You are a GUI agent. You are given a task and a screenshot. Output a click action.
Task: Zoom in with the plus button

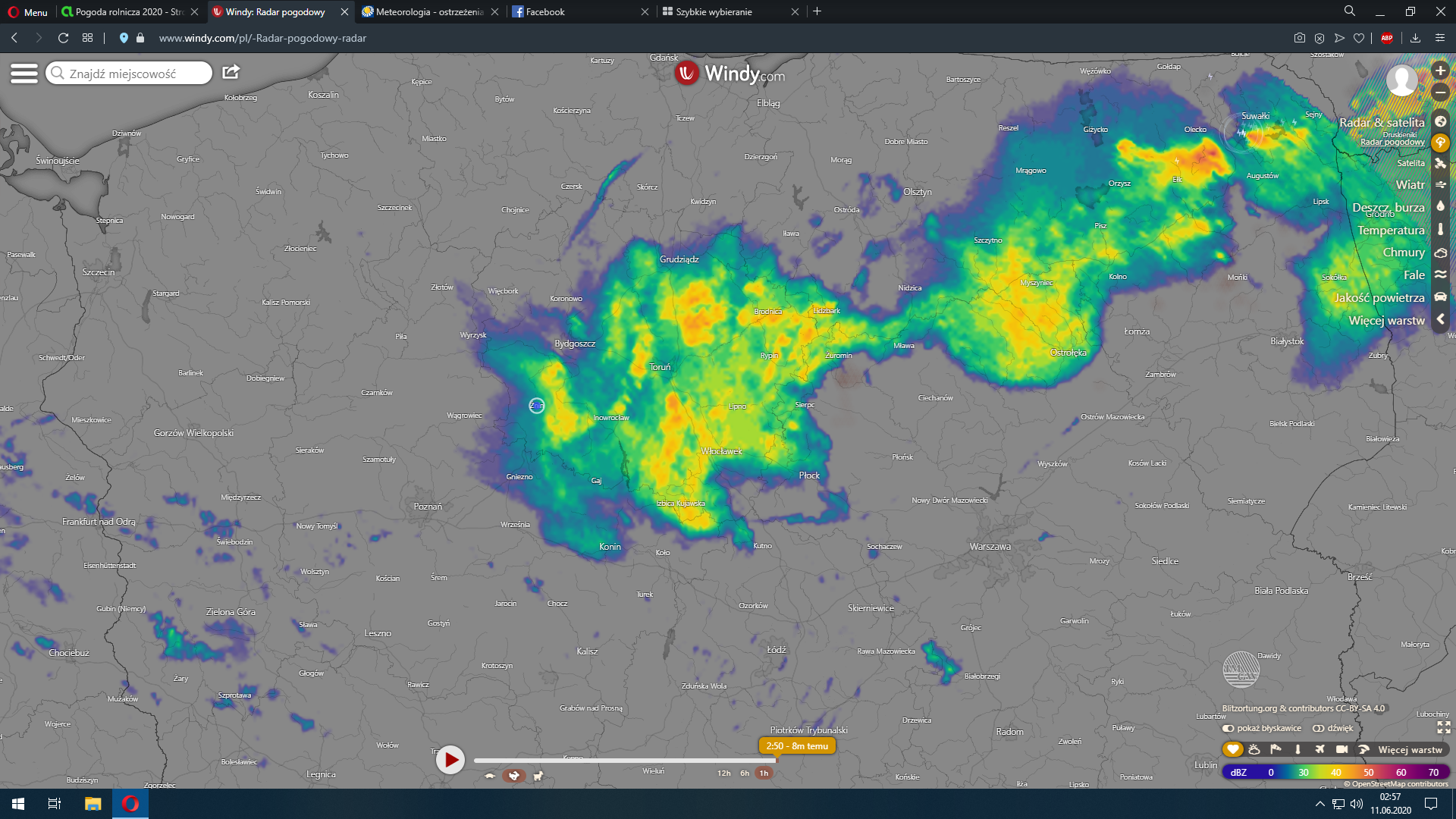(x=1440, y=71)
